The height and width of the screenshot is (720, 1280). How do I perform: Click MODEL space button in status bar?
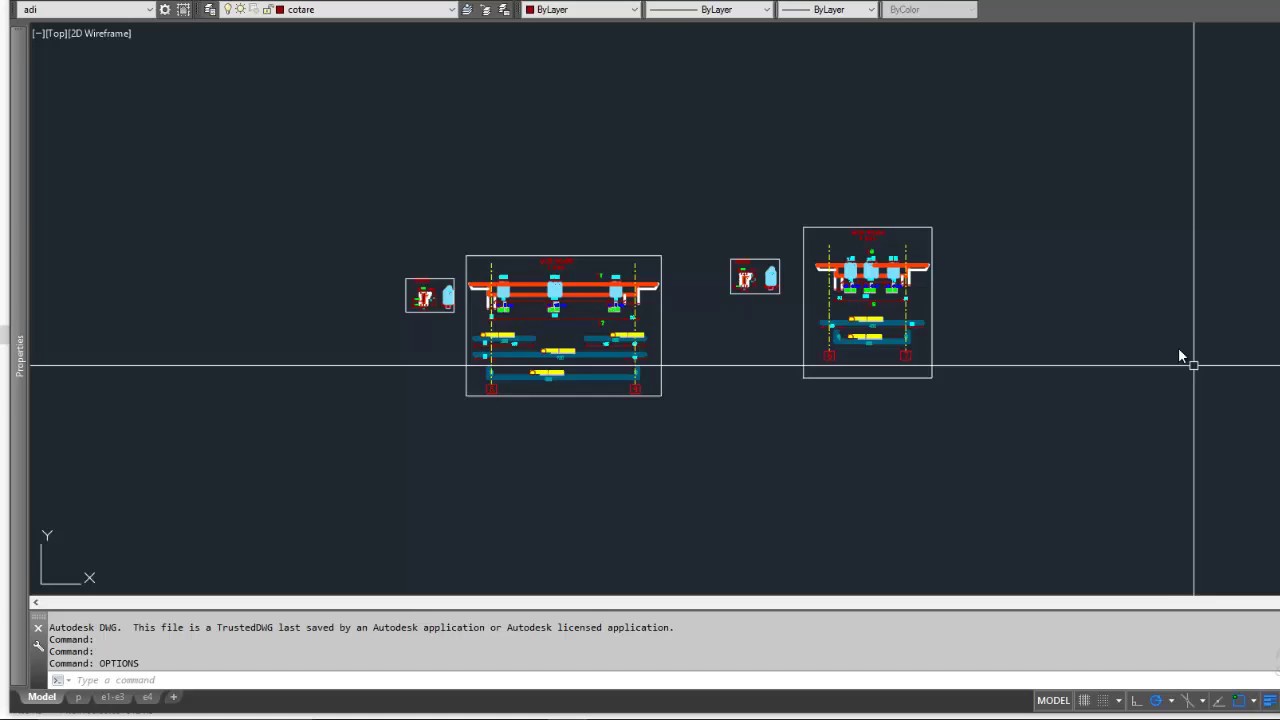pos(1053,700)
